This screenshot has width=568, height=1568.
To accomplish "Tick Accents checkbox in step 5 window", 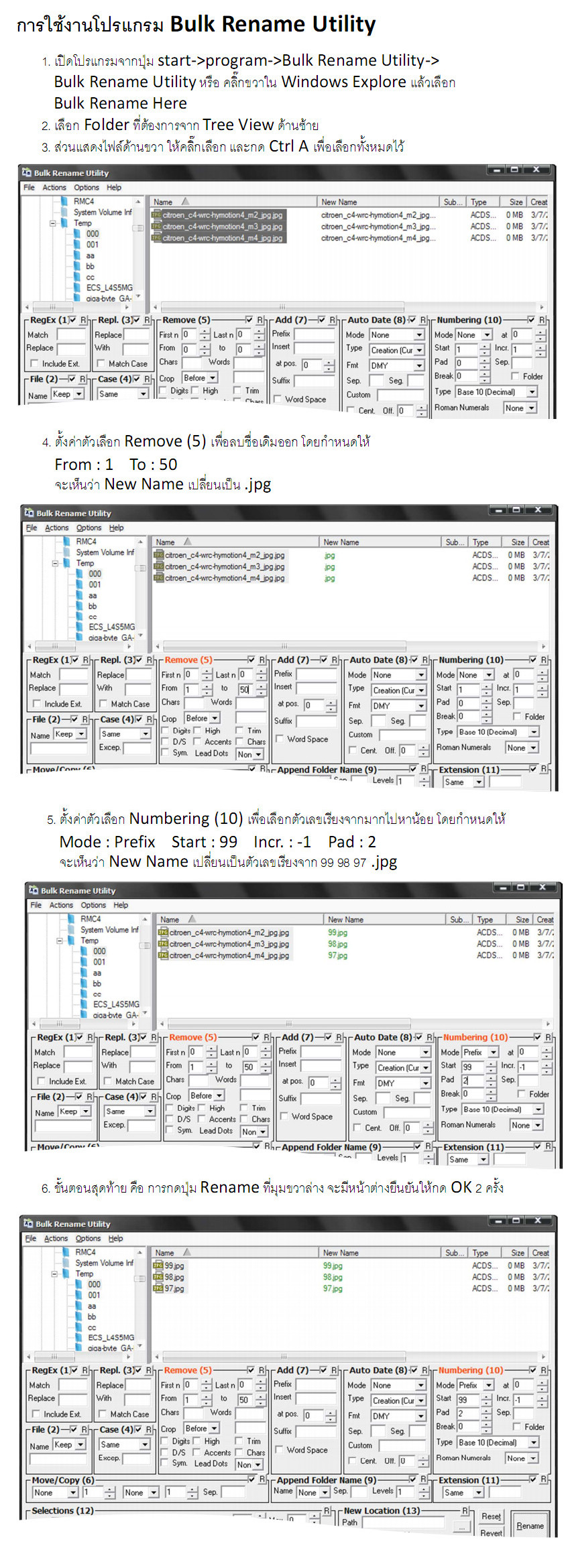I will point(201,1120).
